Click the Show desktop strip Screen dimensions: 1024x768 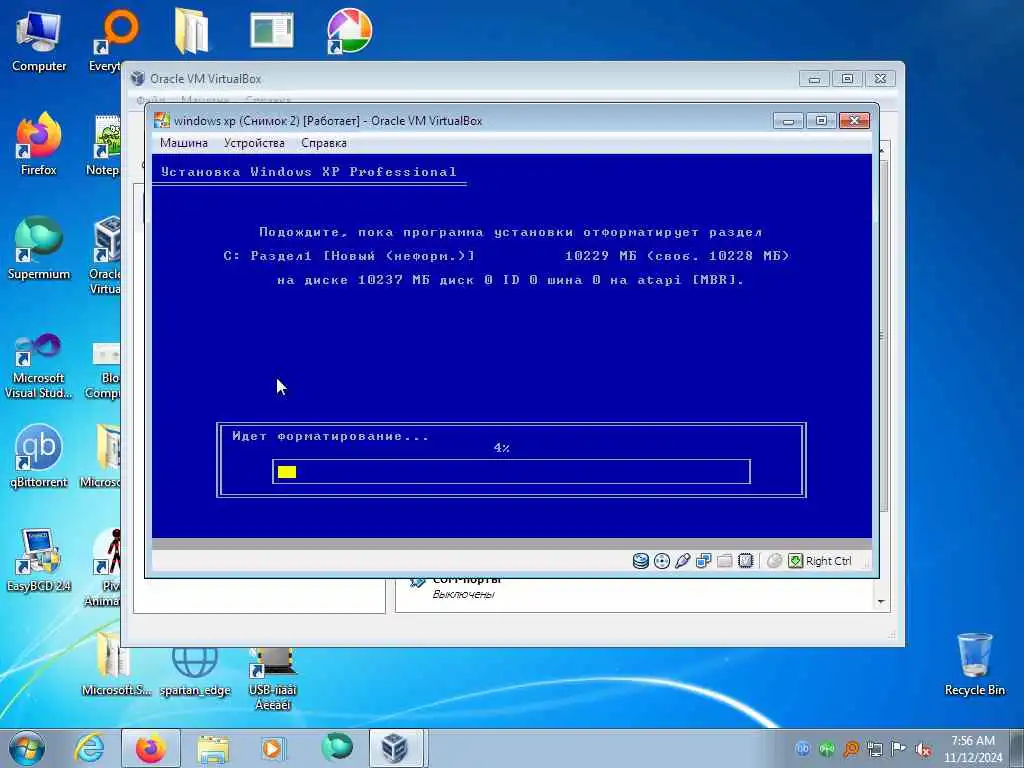click(x=1019, y=749)
